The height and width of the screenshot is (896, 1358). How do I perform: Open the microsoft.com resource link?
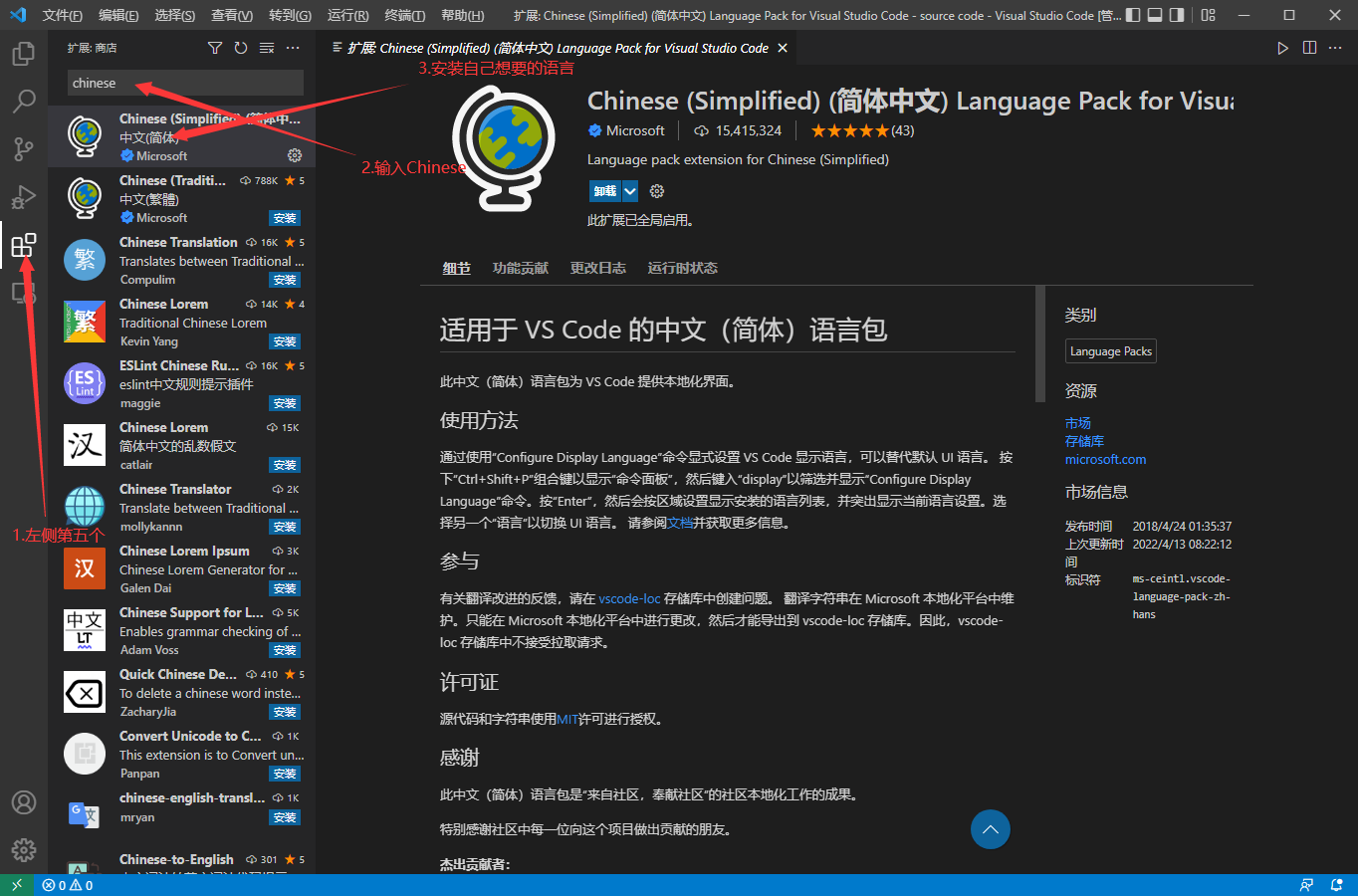pos(1105,459)
